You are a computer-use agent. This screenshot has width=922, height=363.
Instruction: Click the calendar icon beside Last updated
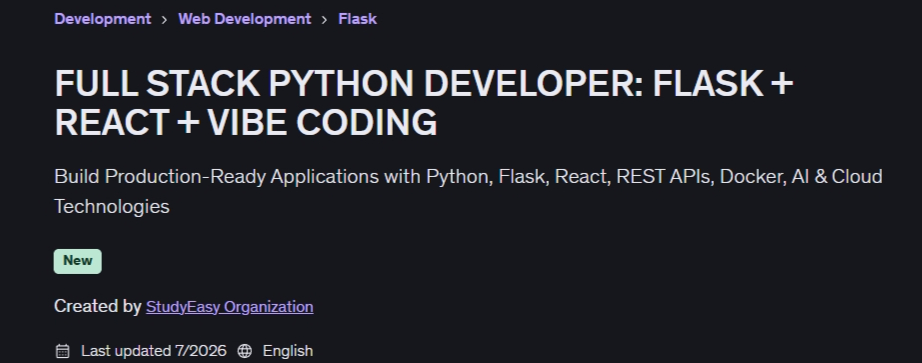click(x=62, y=351)
